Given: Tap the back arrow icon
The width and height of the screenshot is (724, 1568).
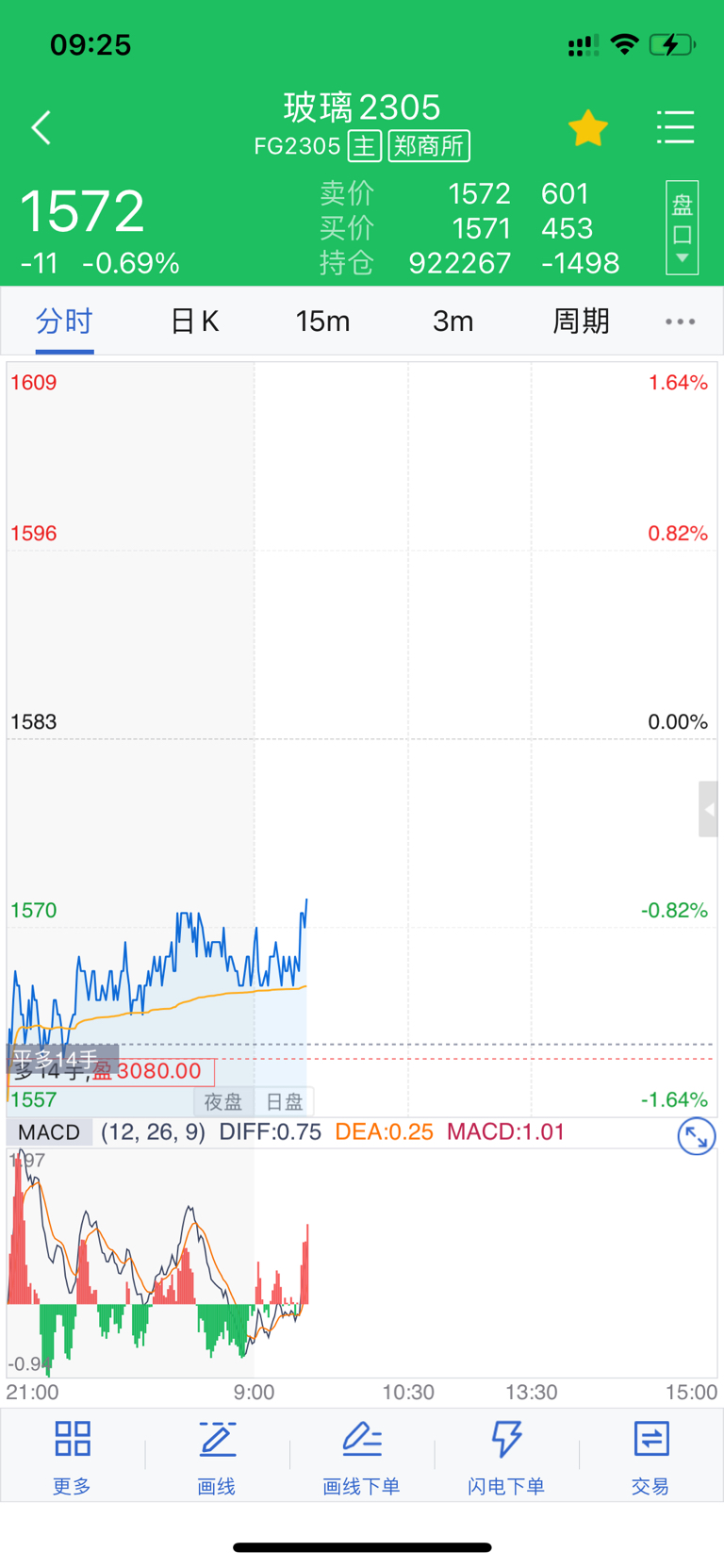Looking at the screenshot, I should pos(41,127).
